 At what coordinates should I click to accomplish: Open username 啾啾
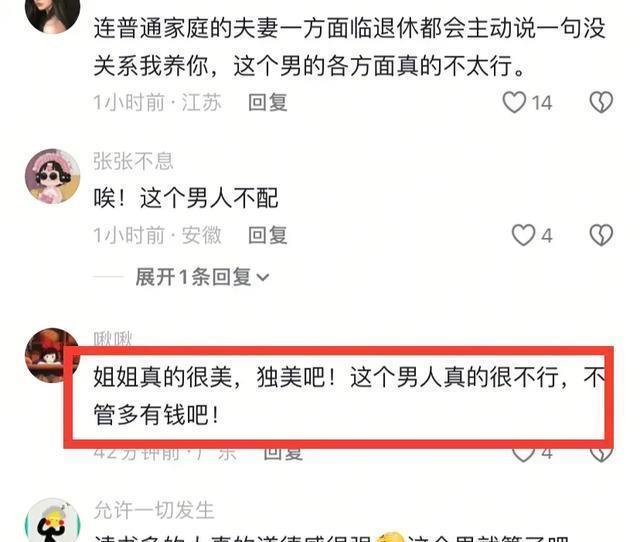[113, 339]
